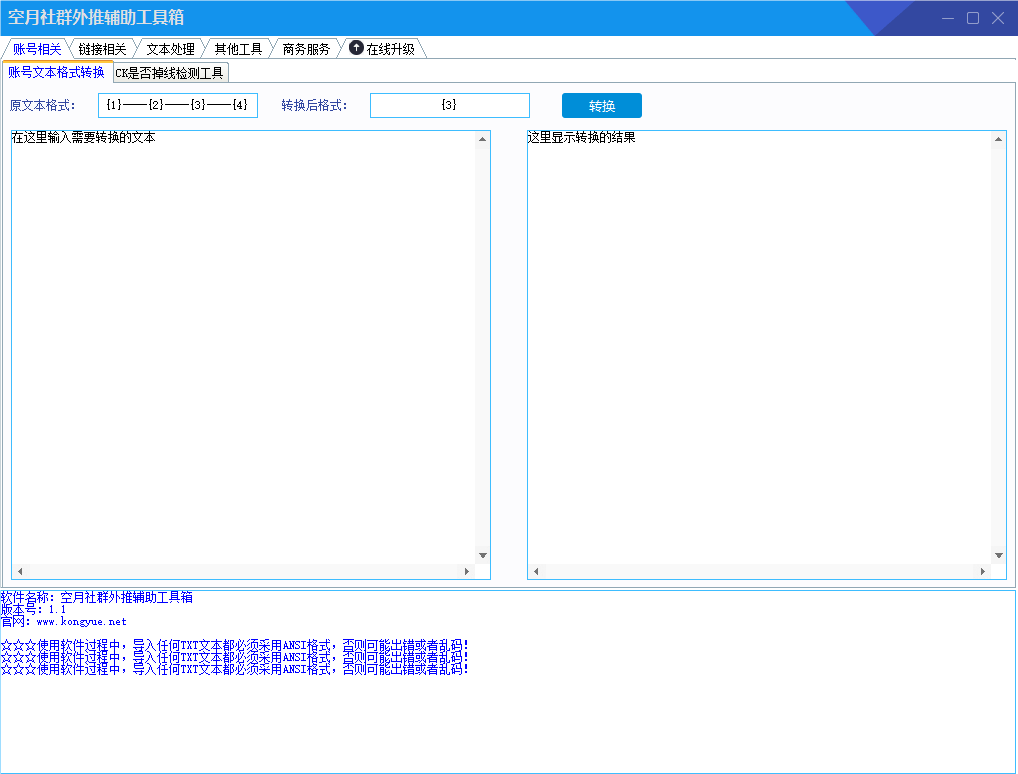Click the upgrade arrow icon beside 在线升级
Viewport: 1018px width, 774px height.
point(356,47)
